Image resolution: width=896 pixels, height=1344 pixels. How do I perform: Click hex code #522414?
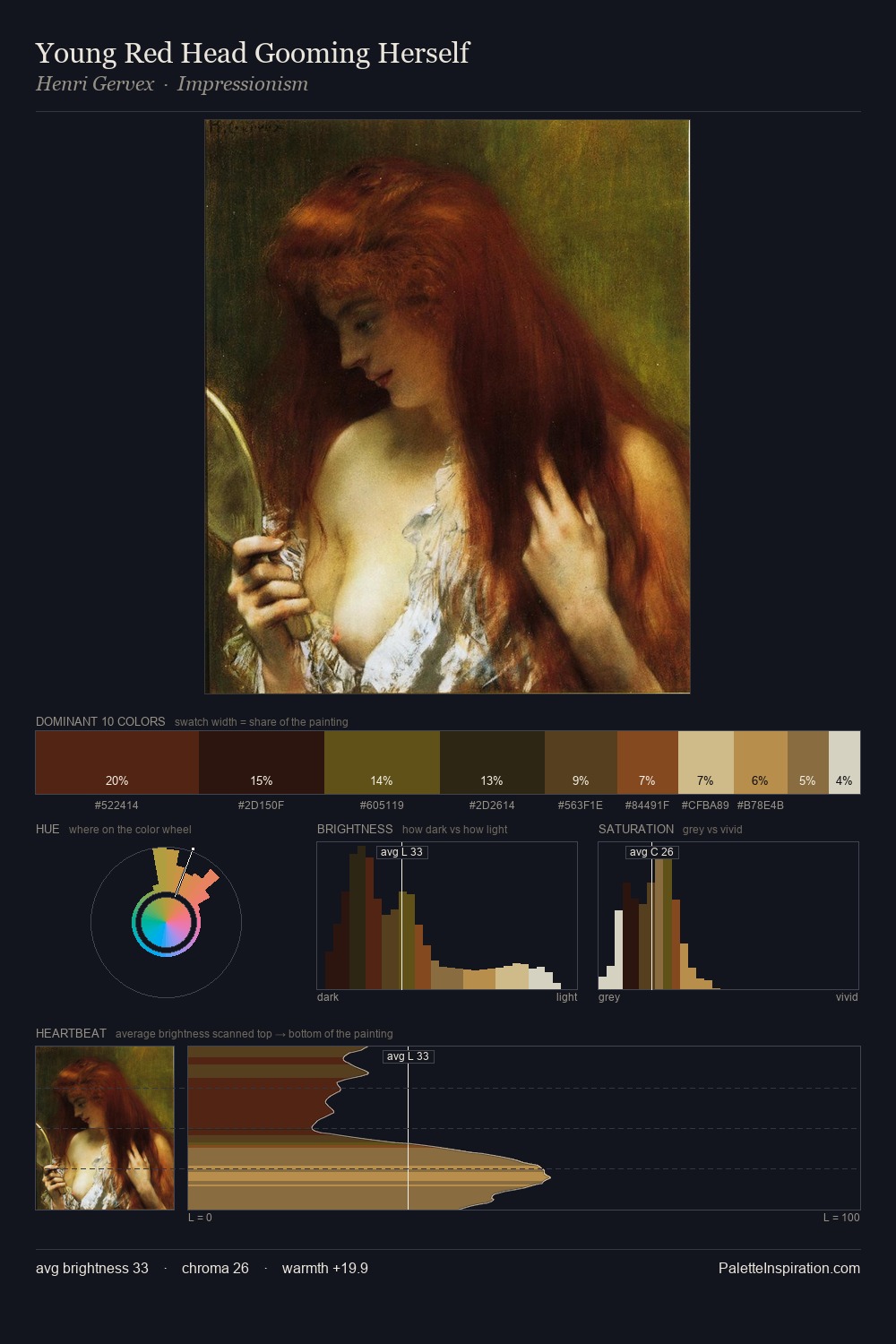pos(116,806)
